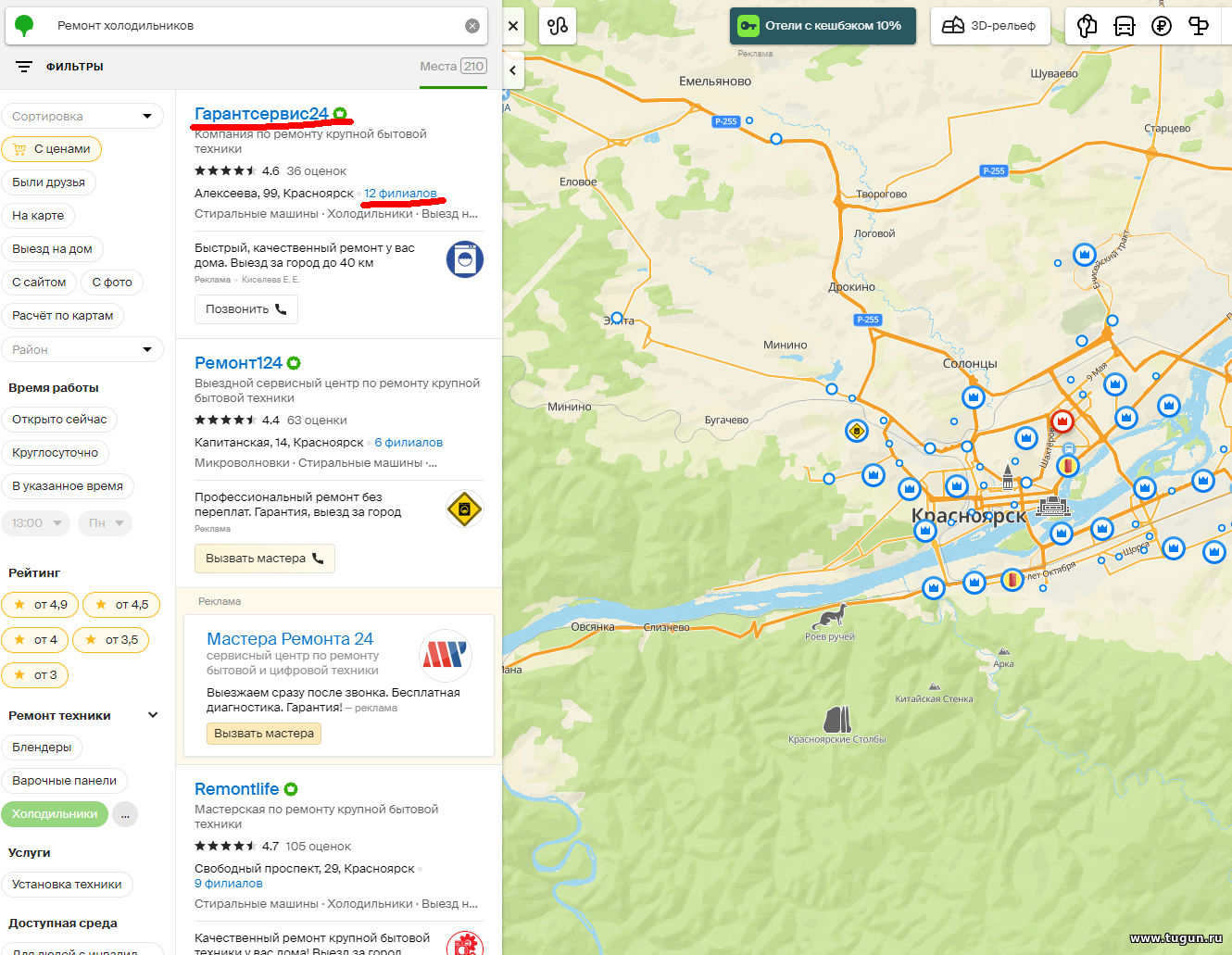
Task: Filter by rating от 3
Action: pyautogui.click(x=34, y=674)
